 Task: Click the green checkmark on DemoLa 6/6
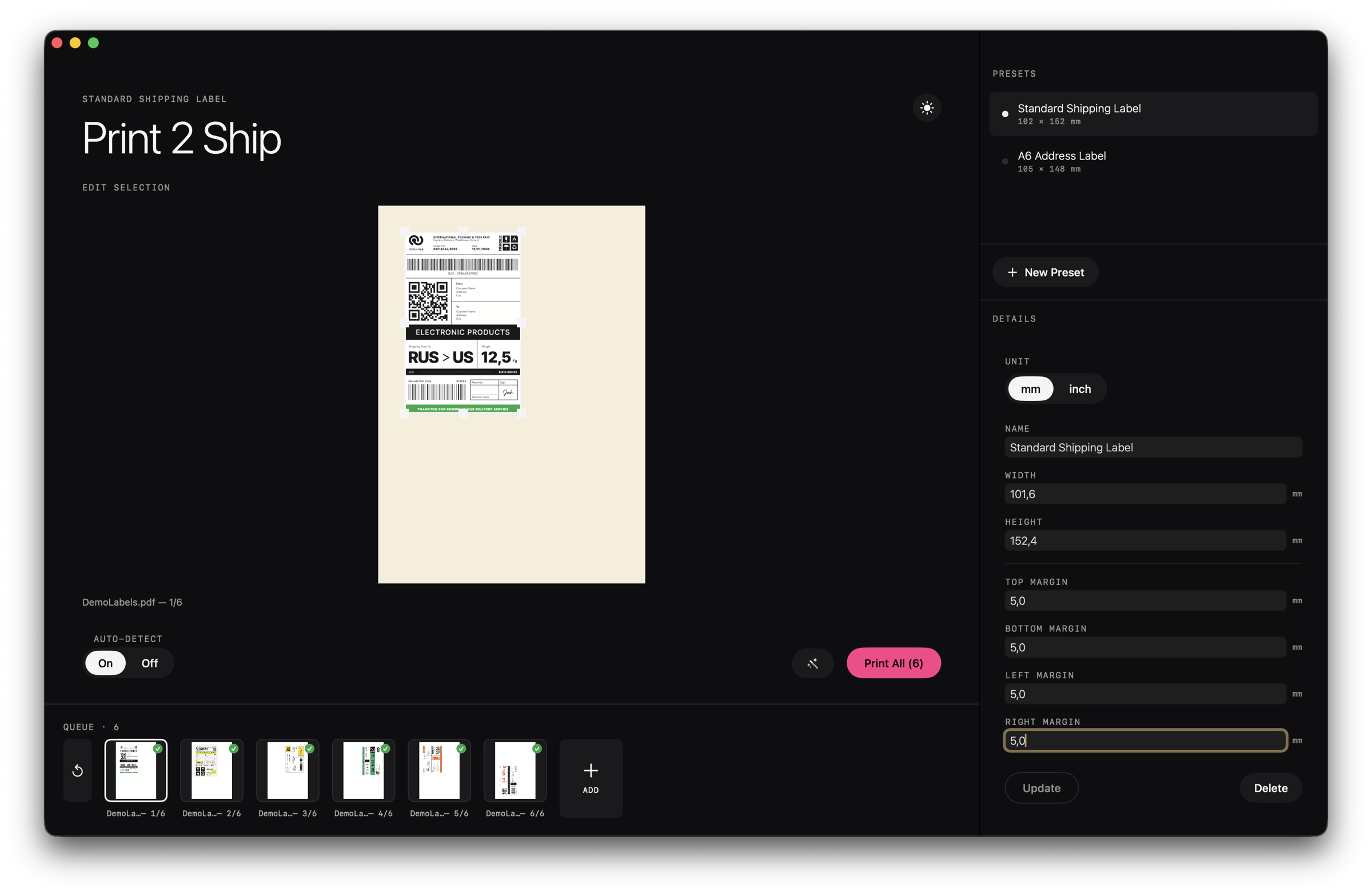click(x=537, y=749)
